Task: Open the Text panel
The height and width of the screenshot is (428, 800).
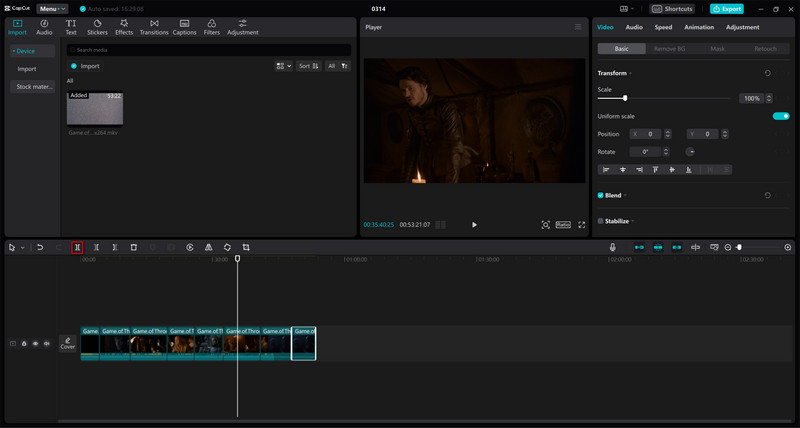Action: point(71,28)
